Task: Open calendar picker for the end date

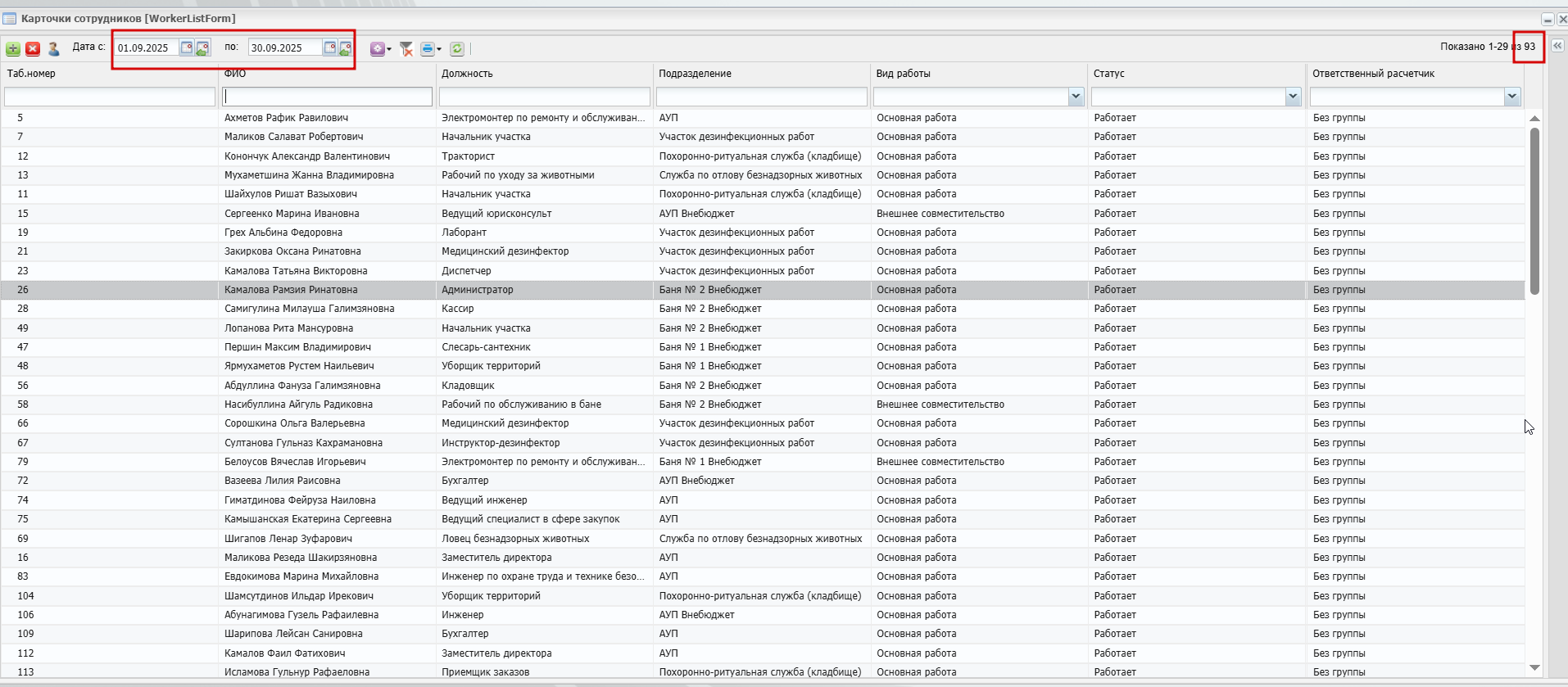Action: pos(330,47)
